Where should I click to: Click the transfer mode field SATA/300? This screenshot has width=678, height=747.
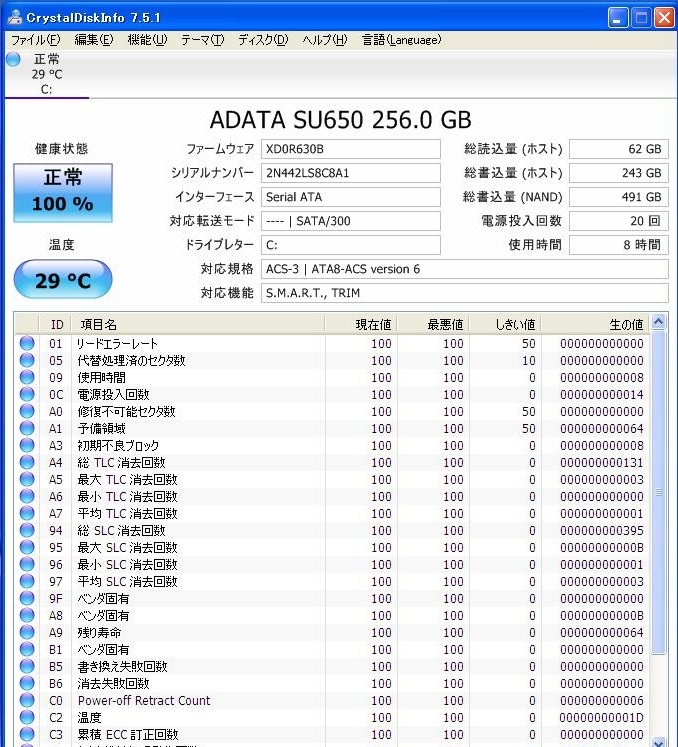click(x=351, y=221)
